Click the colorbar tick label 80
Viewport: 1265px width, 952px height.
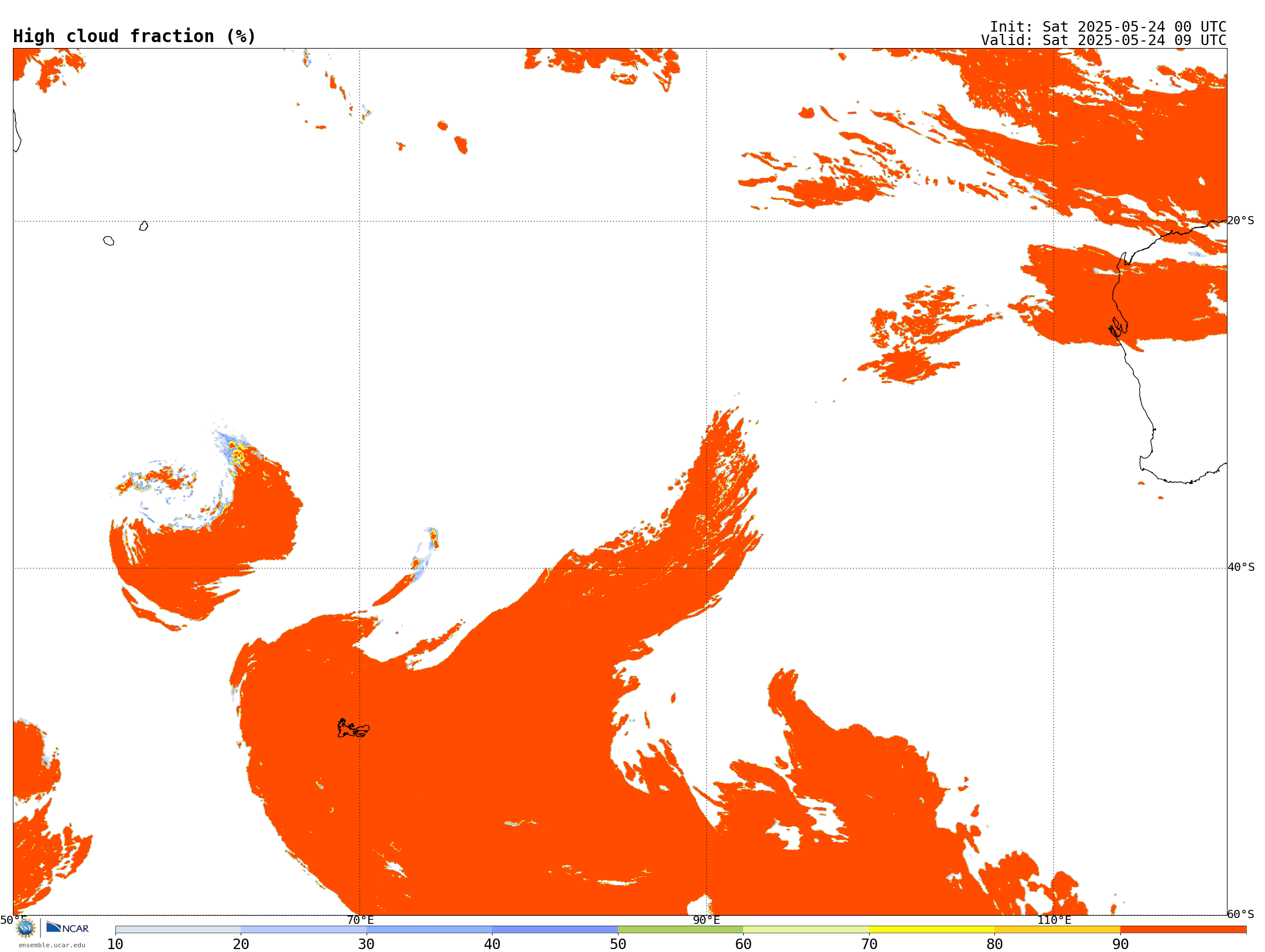(994, 944)
